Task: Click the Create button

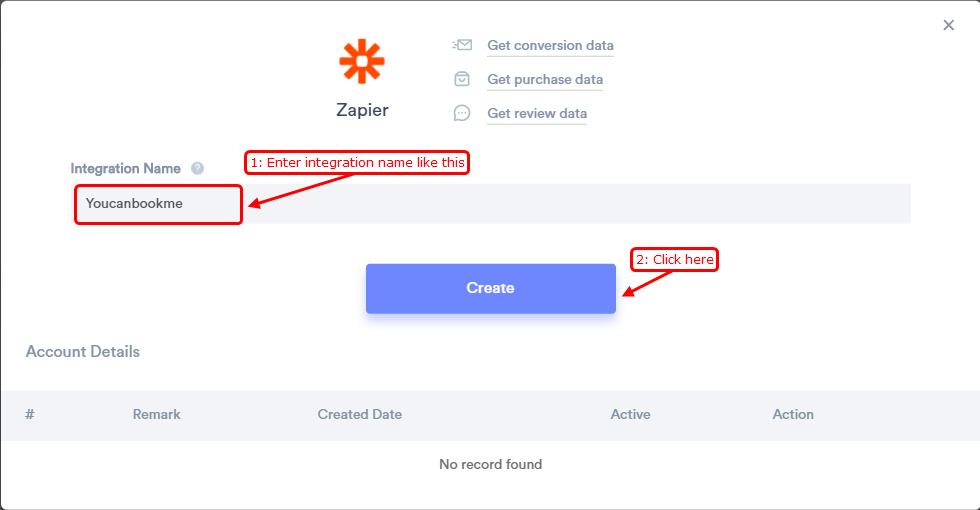Action: tap(491, 288)
